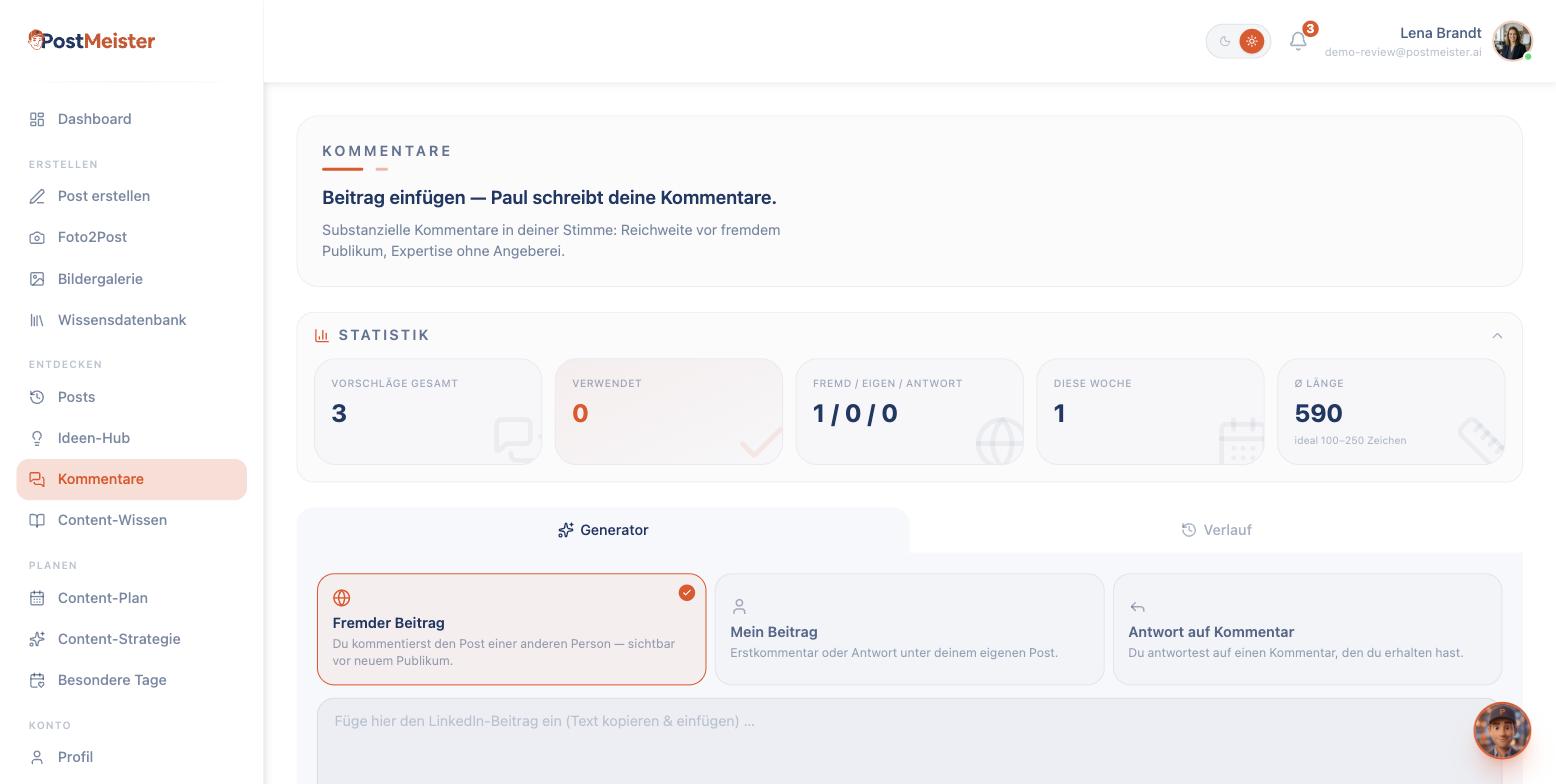Collapse the Statistik section chevron
The image size is (1556, 784).
(1497, 336)
